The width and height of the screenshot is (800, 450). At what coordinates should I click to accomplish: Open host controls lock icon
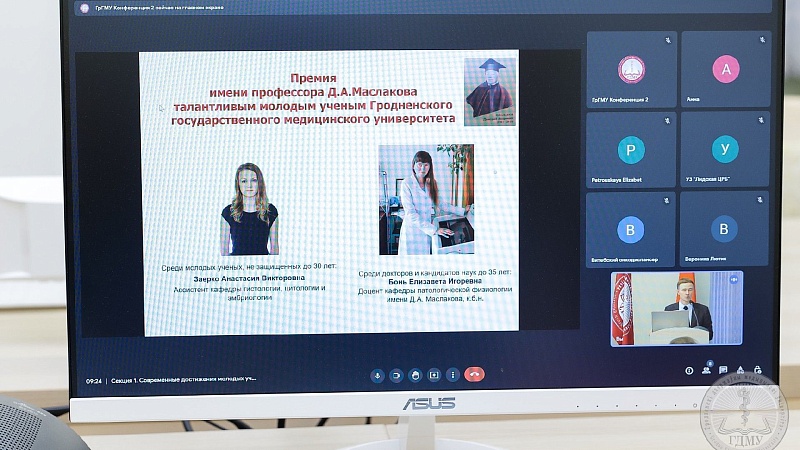(758, 369)
